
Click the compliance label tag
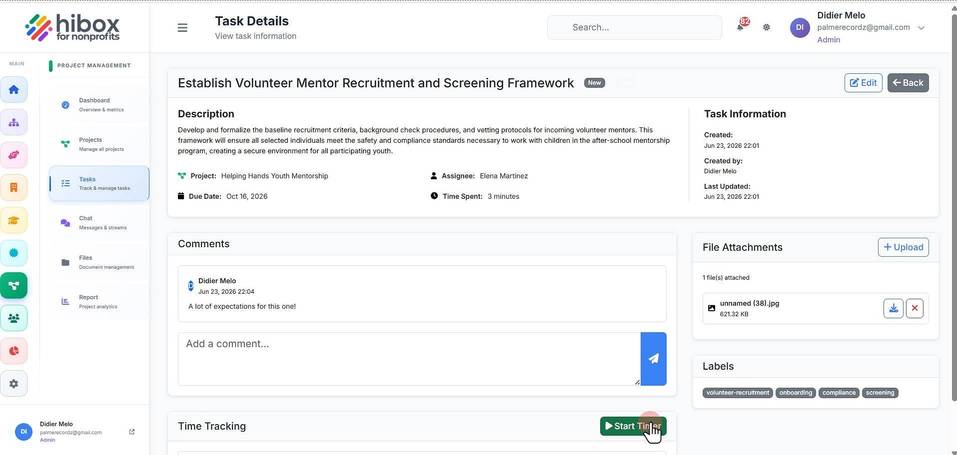[x=839, y=393]
